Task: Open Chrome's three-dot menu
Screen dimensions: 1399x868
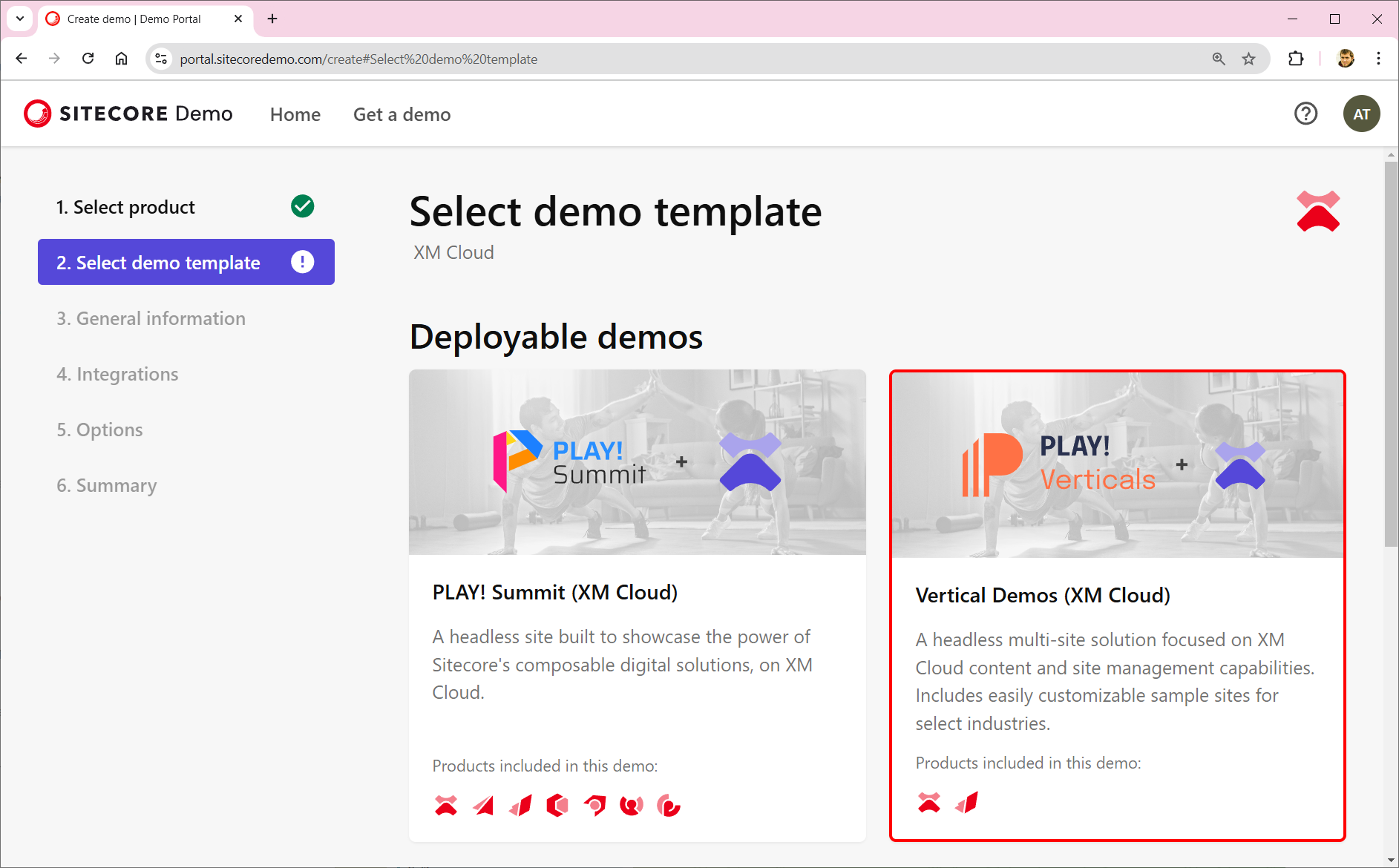Action: tap(1379, 59)
